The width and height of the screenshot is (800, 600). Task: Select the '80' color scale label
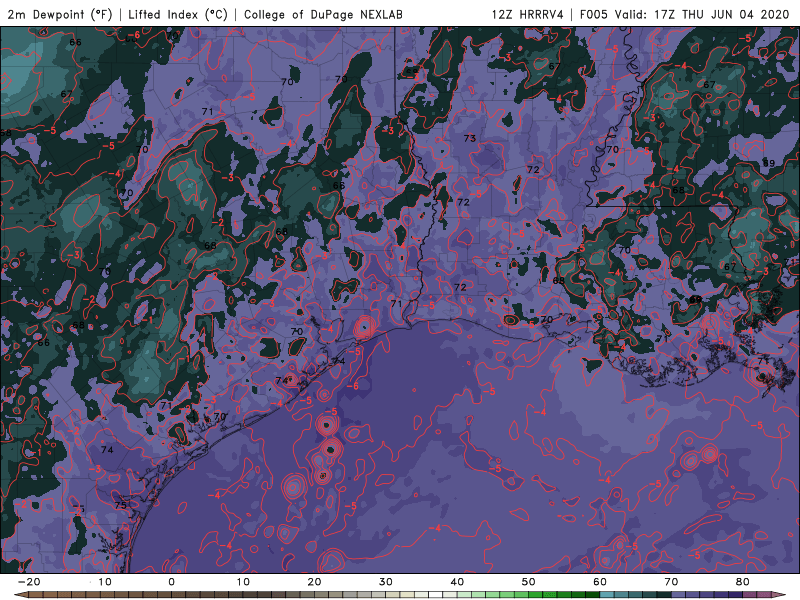(743, 582)
